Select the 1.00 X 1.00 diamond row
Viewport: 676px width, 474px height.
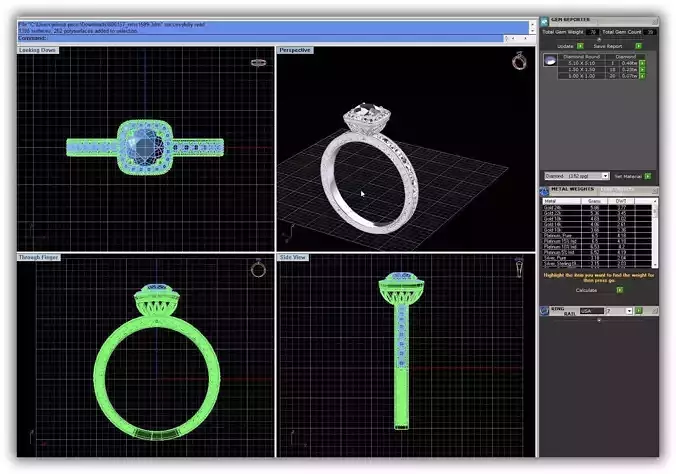(x=598, y=76)
